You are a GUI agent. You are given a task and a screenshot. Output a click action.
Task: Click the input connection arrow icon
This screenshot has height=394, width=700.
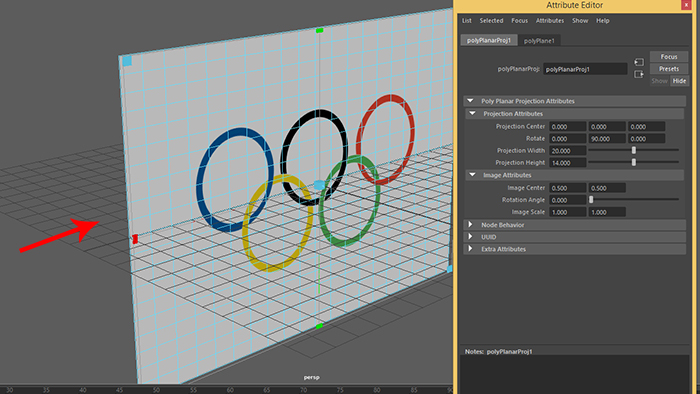pos(639,62)
